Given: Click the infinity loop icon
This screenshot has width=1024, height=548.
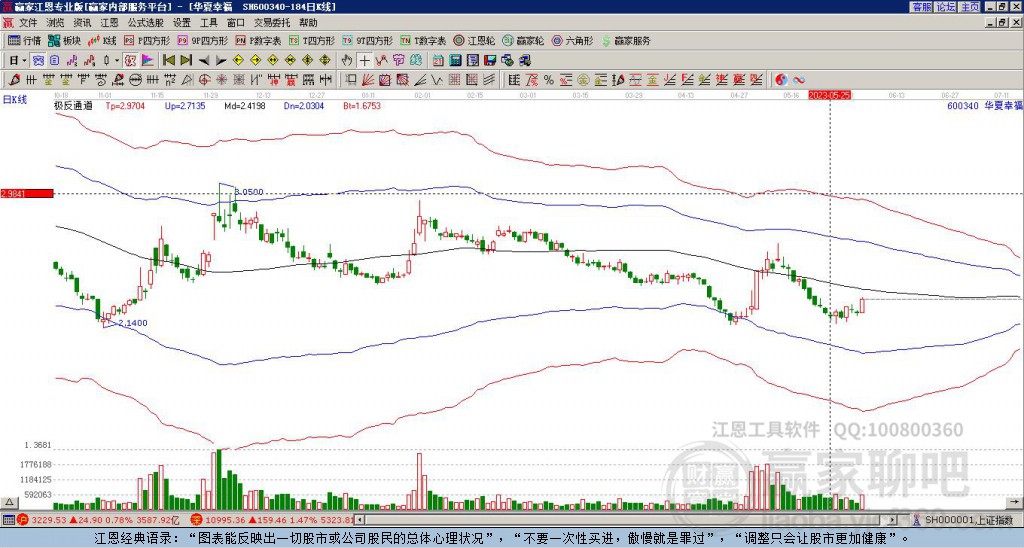Looking at the screenshot, I should [799, 80].
